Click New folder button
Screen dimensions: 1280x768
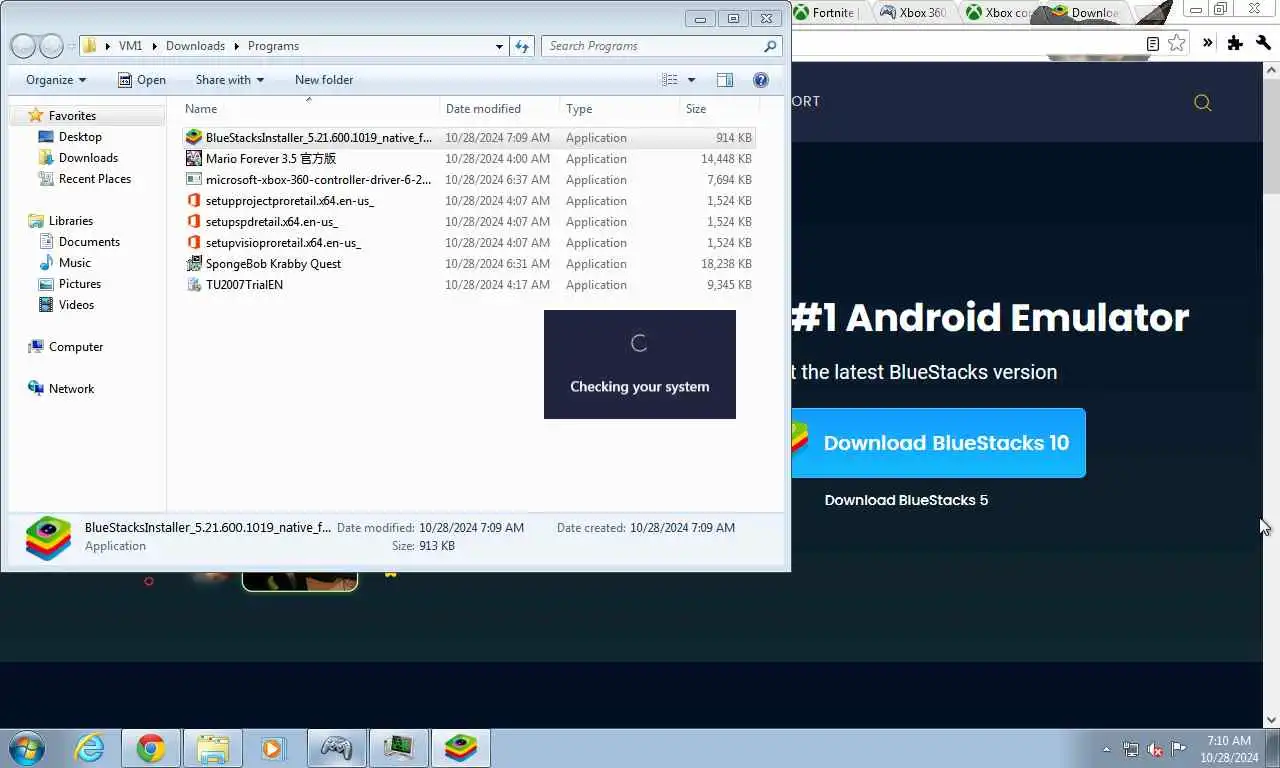[x=324, y=80]
